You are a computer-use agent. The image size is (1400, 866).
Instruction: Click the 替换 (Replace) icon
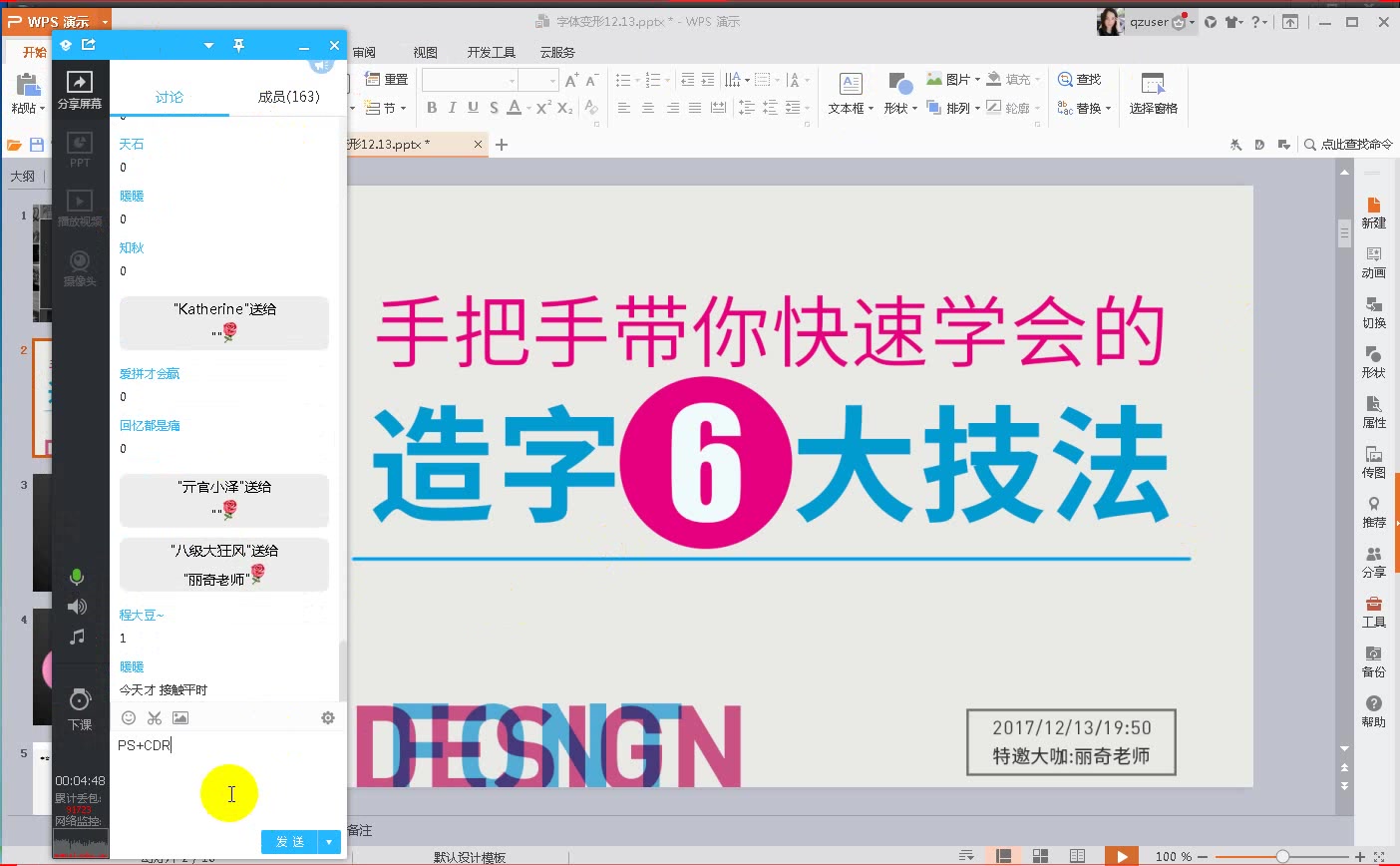tap(1084, 107)
